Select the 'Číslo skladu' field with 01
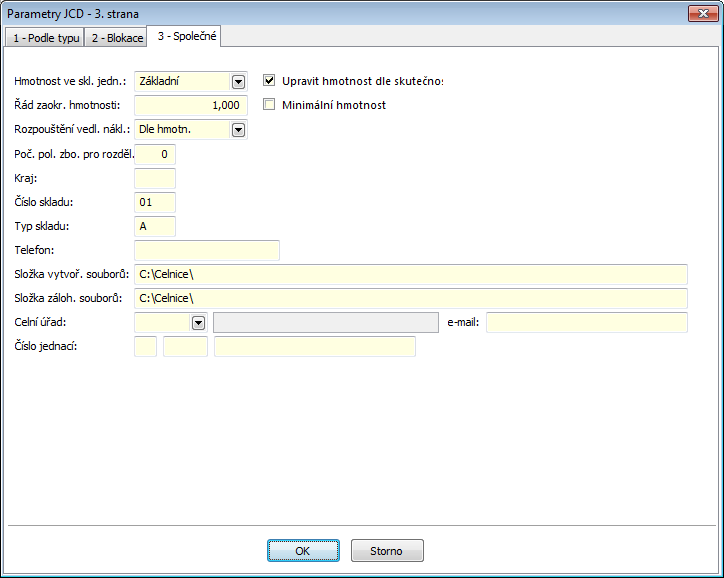724x578 pixels. point(155,202)
